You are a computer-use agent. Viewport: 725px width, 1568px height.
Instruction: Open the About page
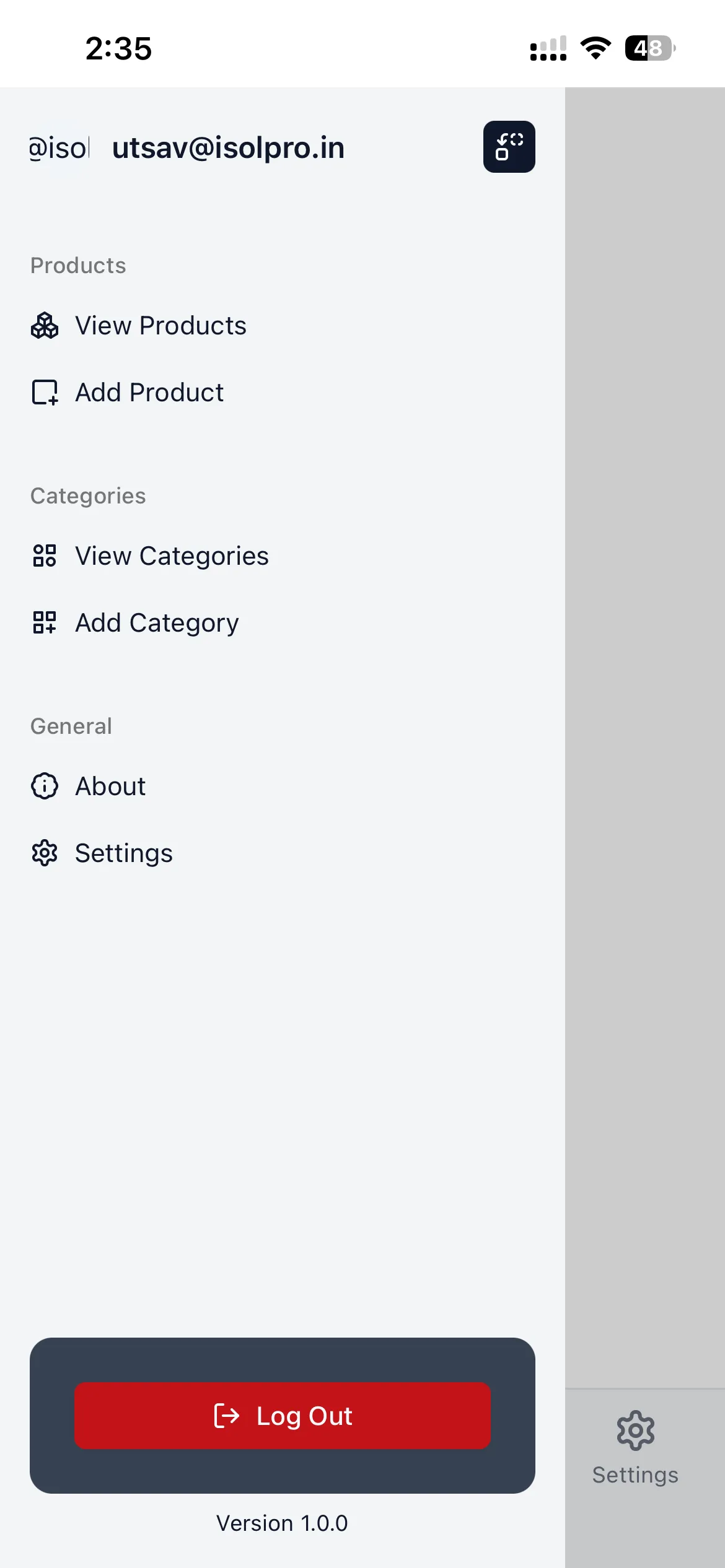[x=110, y=786]
